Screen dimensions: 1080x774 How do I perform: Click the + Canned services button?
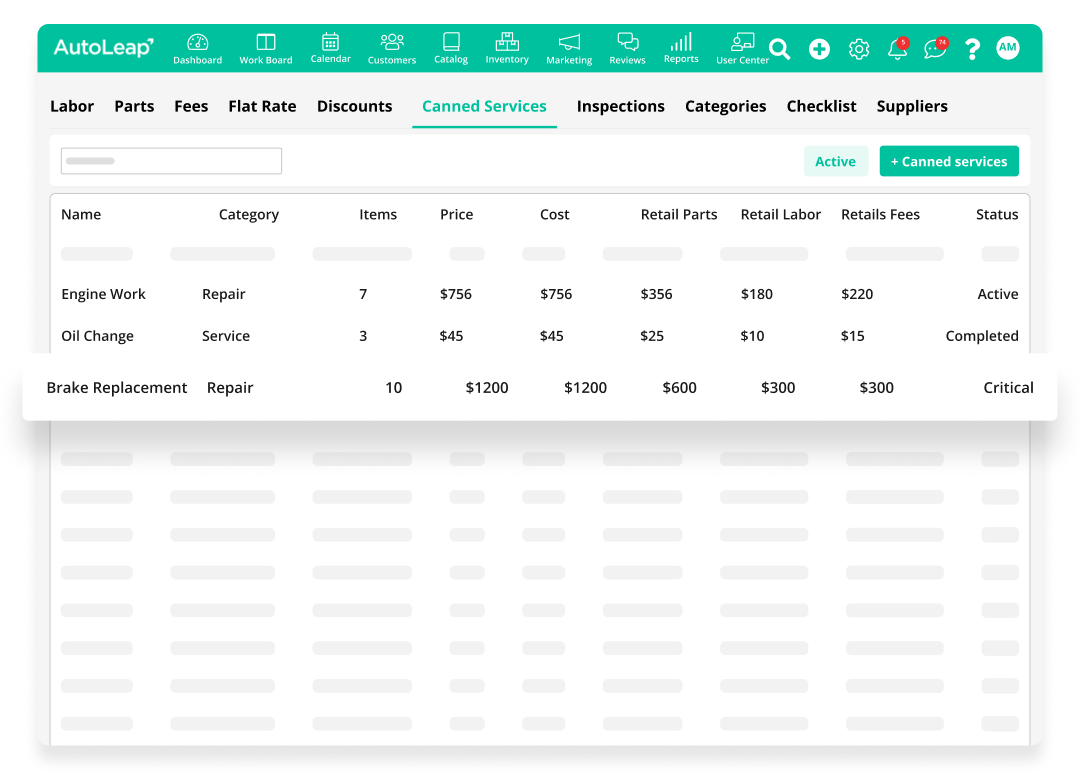[948, 161]
